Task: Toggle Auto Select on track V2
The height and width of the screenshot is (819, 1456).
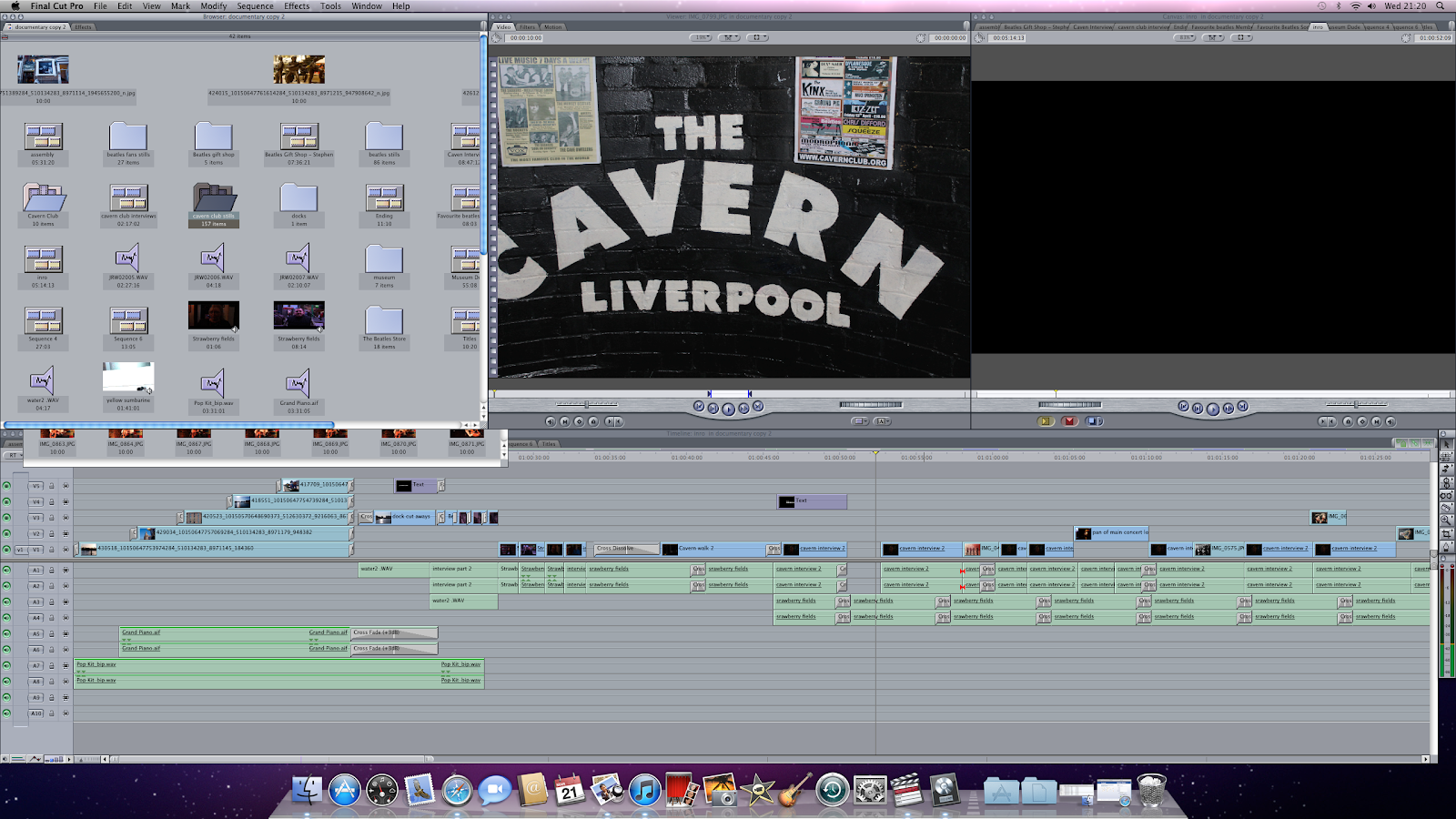Action: (x=66, y=534)
